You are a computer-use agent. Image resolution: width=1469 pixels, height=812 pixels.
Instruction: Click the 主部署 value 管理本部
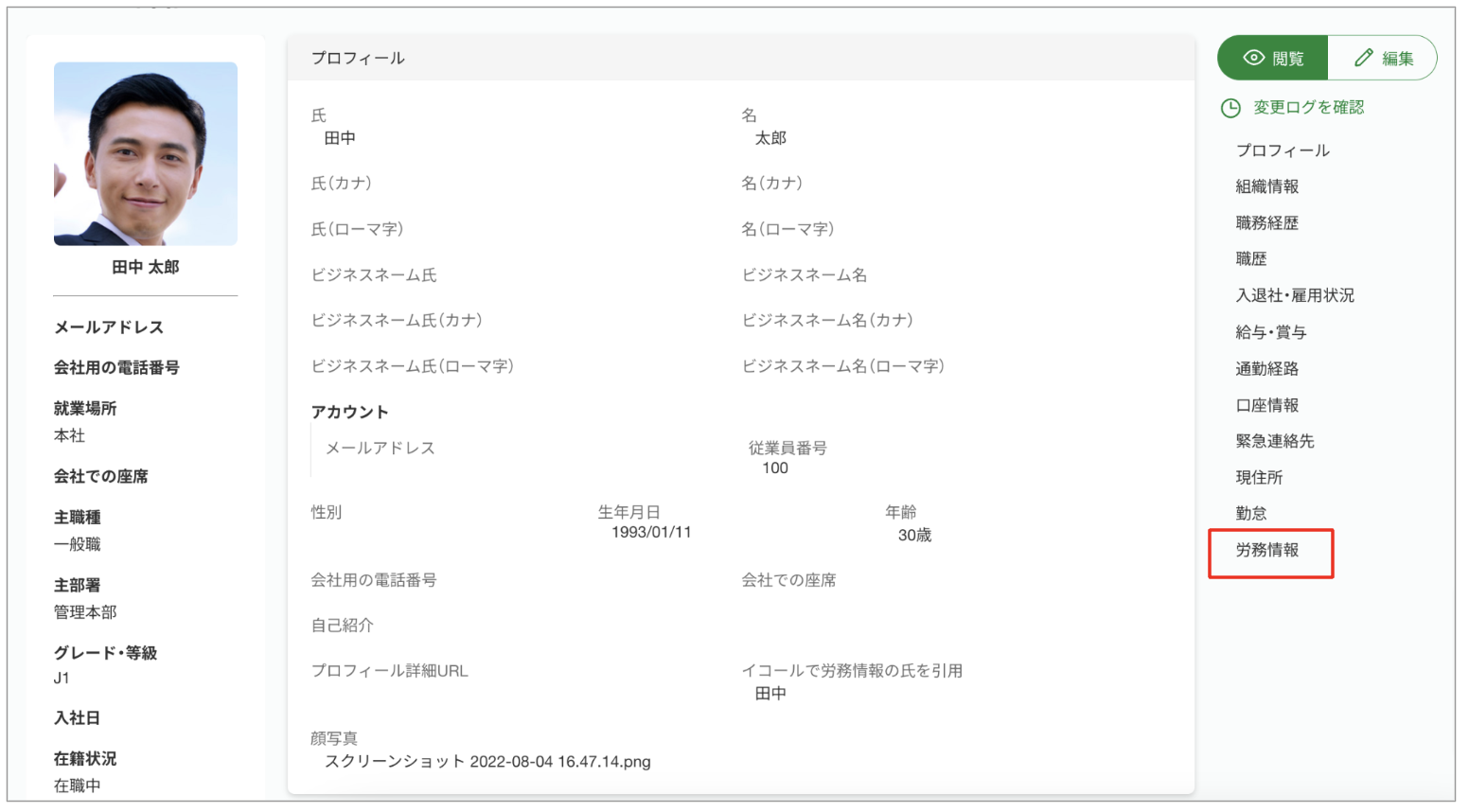(x=85, y=613)
